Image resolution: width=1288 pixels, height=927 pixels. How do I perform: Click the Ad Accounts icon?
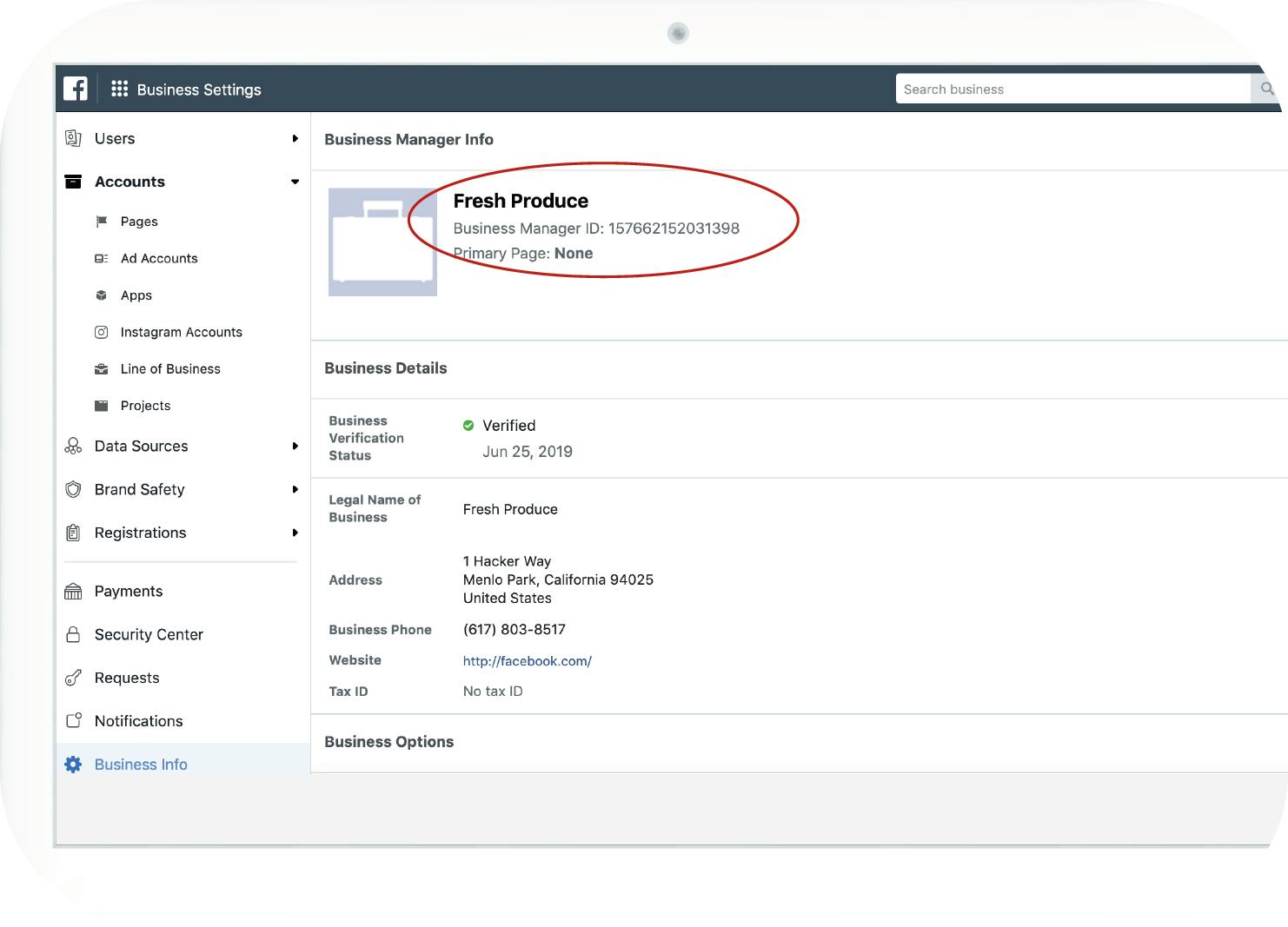[102, 258]
